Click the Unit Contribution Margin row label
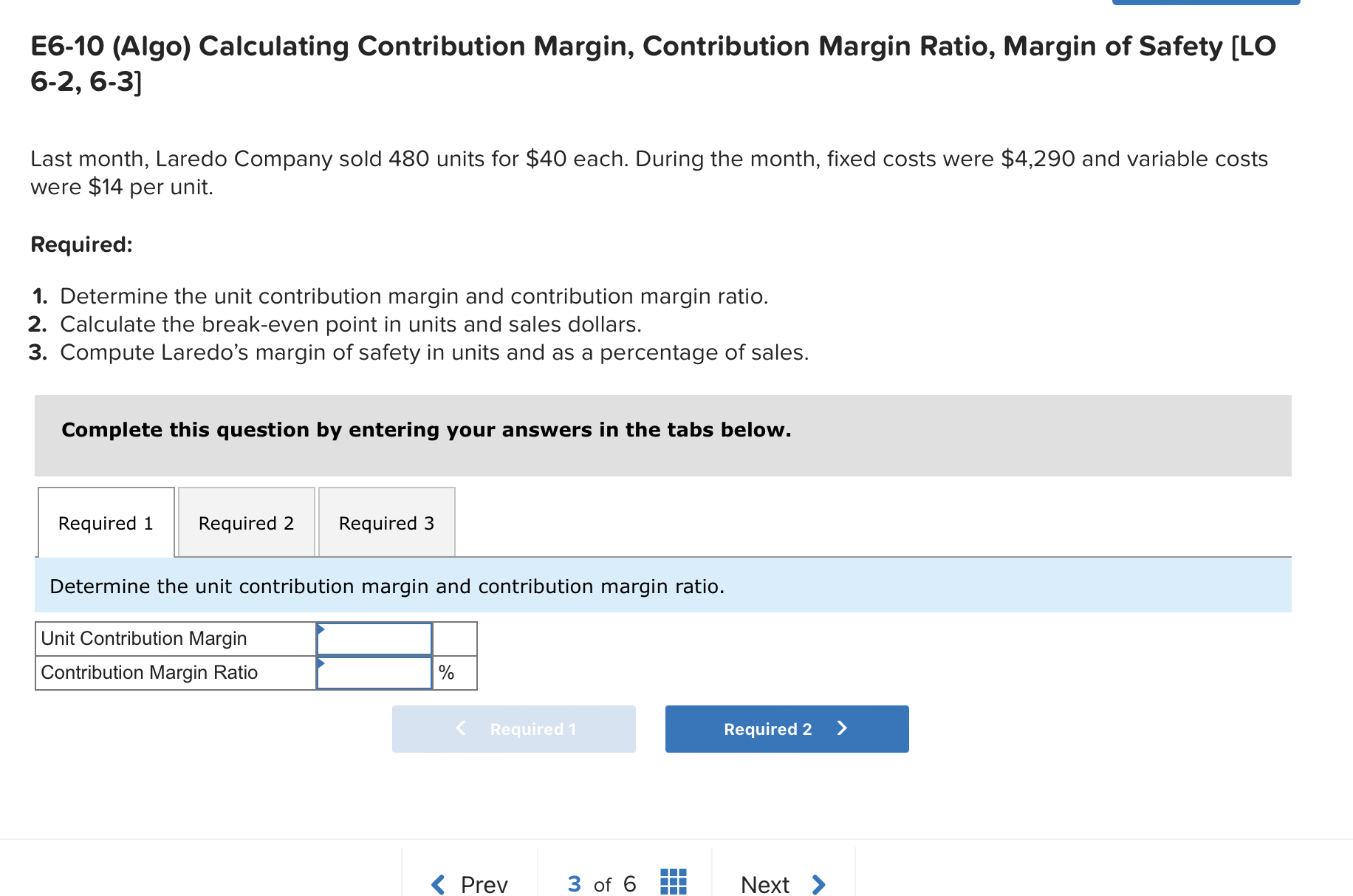 144,638
